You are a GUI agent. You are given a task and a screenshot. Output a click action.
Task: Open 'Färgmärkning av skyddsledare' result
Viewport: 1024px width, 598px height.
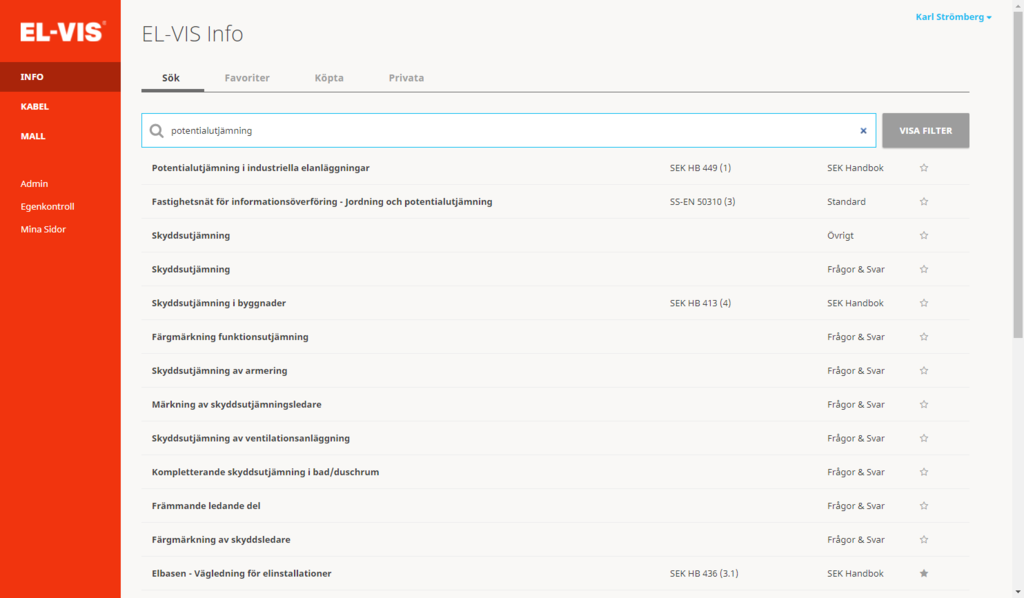pyautogui.click(x=221, y=540)
